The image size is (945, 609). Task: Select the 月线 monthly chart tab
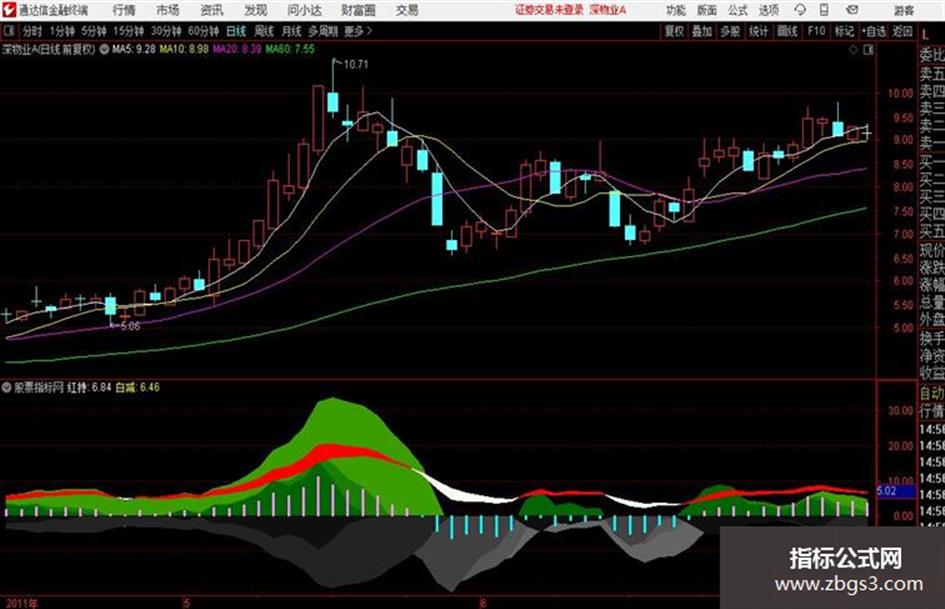pyautogui.click(x=292, y=31)
